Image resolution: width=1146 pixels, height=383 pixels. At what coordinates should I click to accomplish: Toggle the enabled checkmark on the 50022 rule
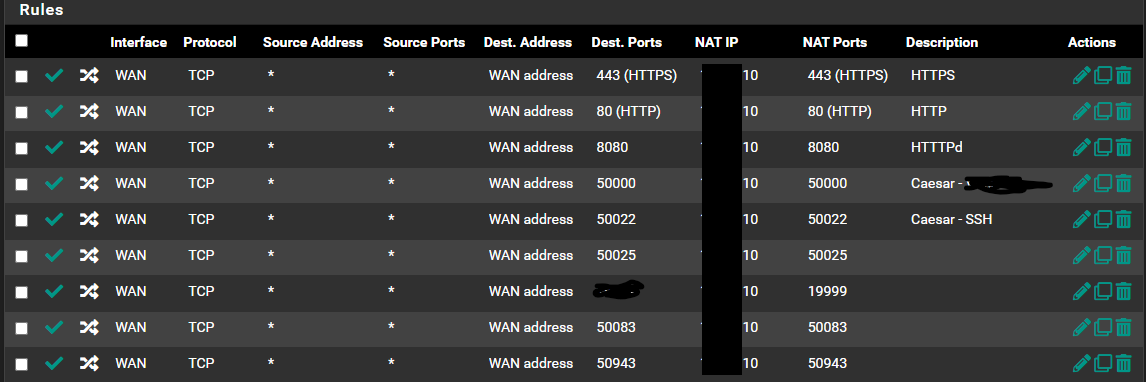click(x=54, y=219)
